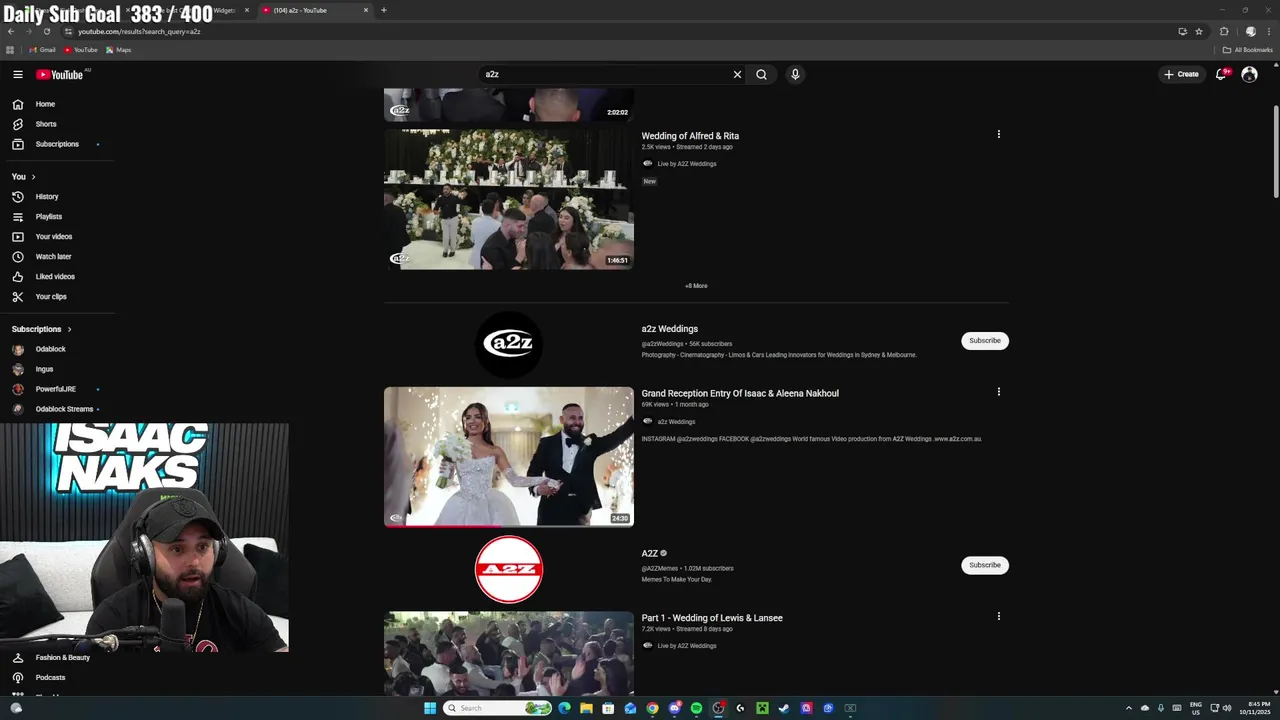Clear the search query with X
This screenshot has height=720, width=1280.
point(737,74)
